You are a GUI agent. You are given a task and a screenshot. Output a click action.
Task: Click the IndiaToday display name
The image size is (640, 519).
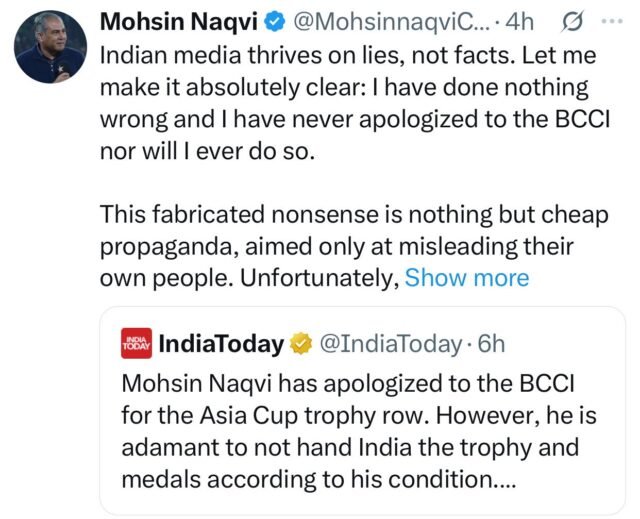point(221,344)
